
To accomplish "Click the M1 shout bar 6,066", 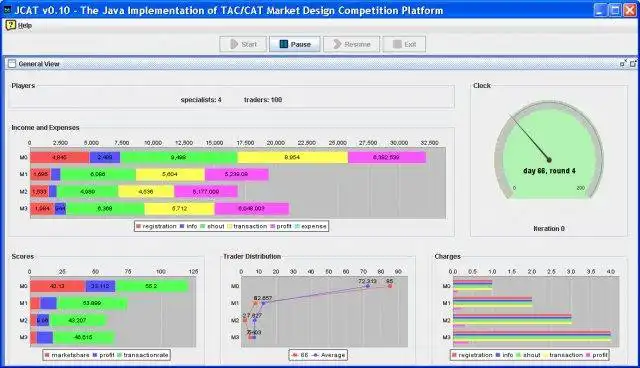I will (98, 174).
